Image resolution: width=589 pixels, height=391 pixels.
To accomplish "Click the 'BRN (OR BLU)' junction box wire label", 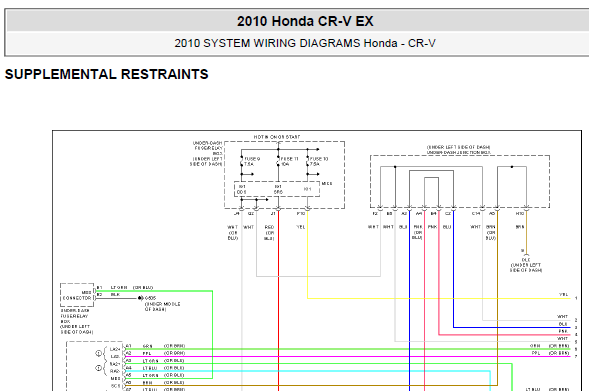I will tap(491, 232).
